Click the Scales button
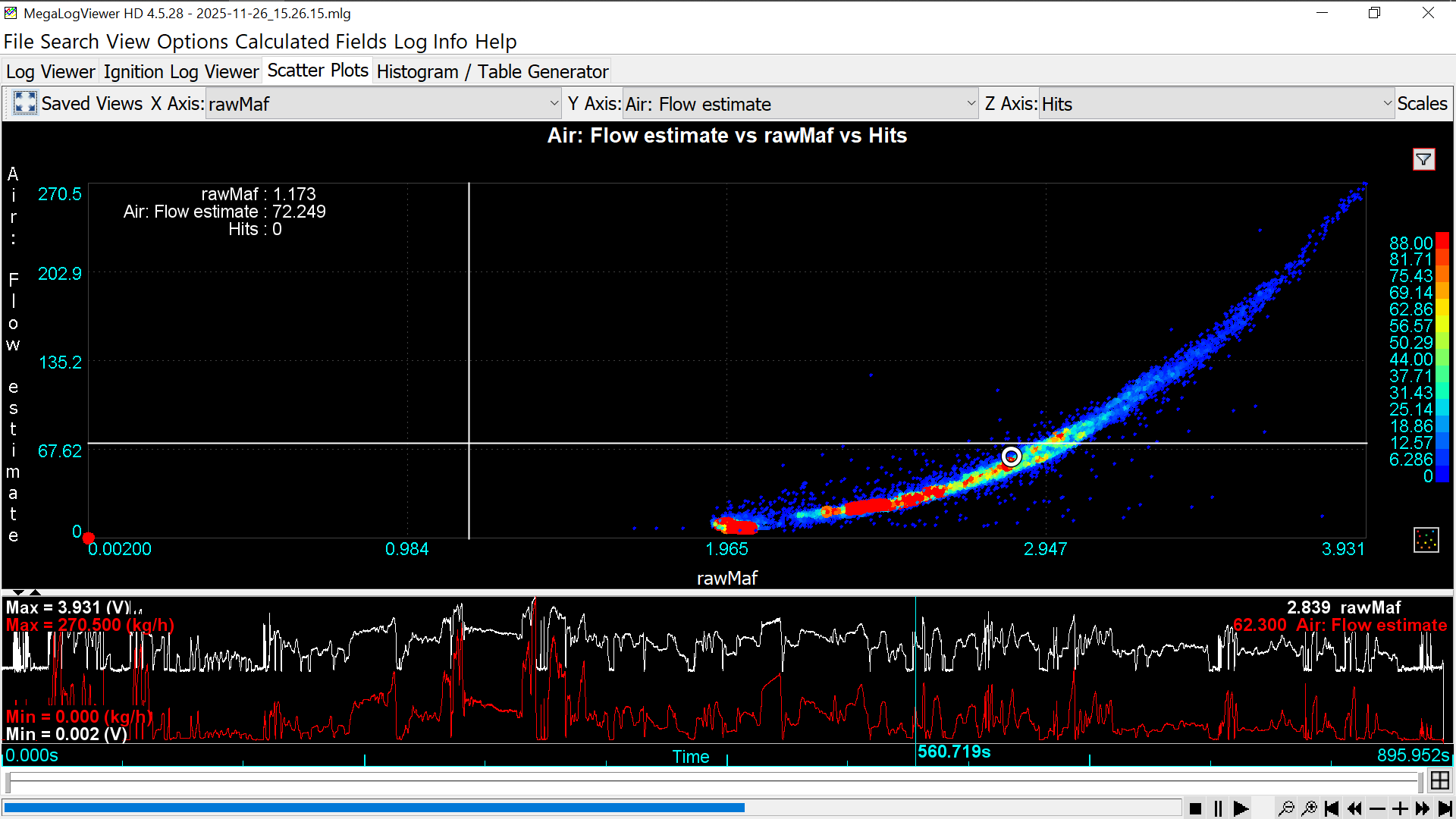The height and width of the screenshot is (819, 1456). [x=1422, y=104]
